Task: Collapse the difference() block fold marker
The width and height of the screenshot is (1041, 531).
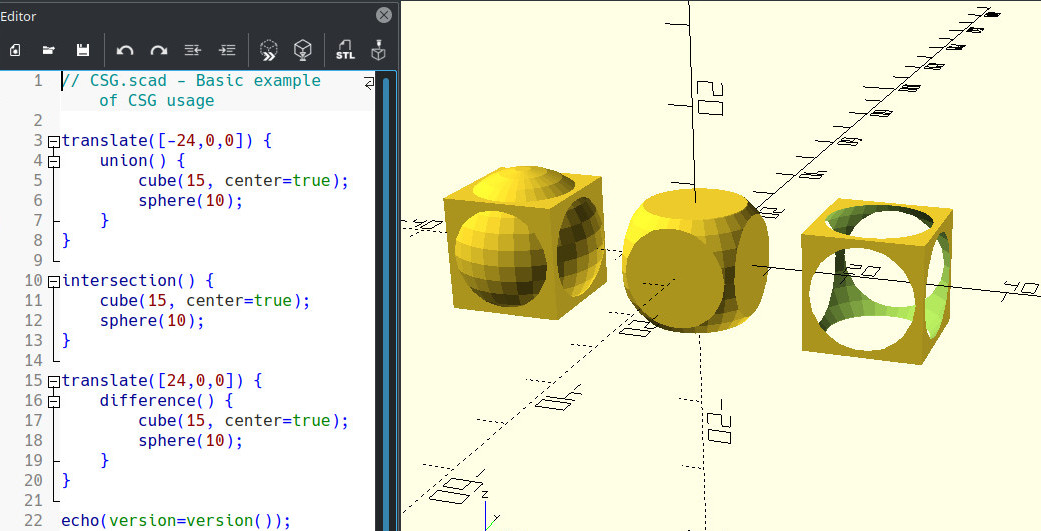Action: [x=54, y=401]
